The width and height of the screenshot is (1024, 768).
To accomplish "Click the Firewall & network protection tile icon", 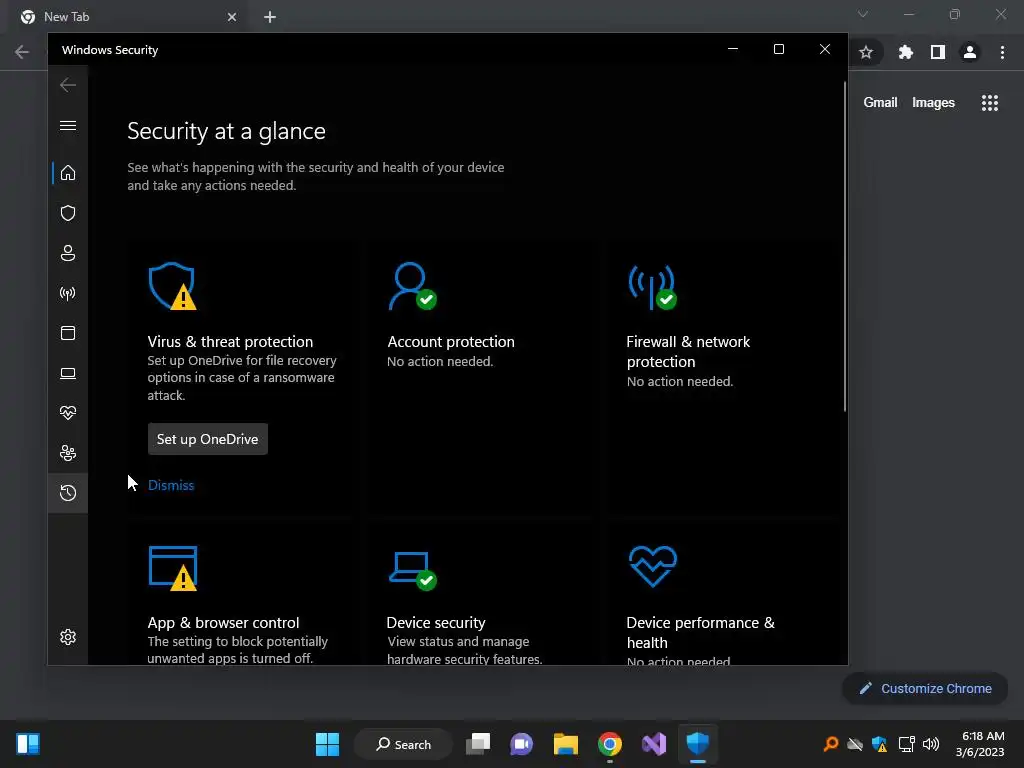I will pyautogui.click(x=652, y=287).
